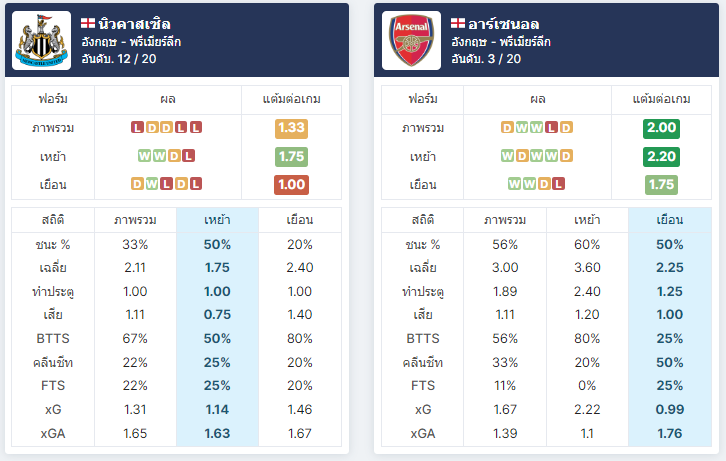Select Arsenal เหย้า stats column header

587,220
